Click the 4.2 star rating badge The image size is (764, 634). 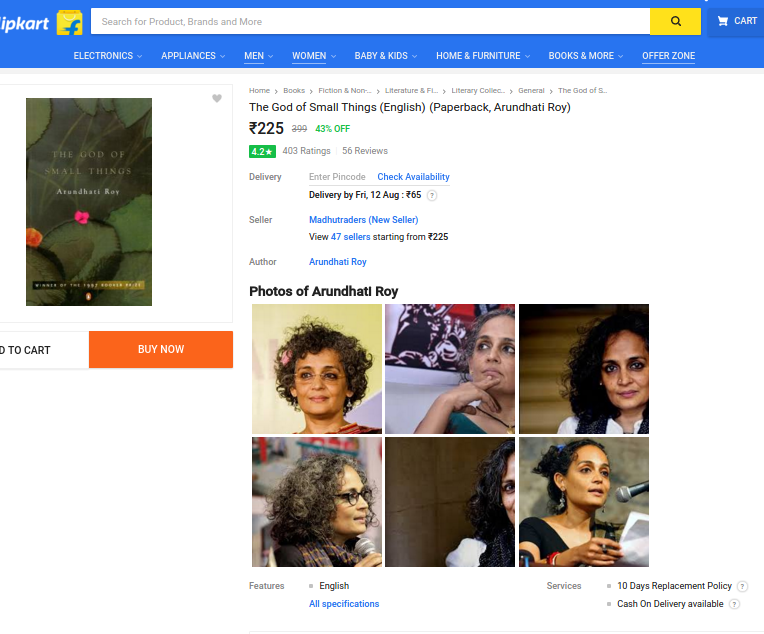(262, 152)
